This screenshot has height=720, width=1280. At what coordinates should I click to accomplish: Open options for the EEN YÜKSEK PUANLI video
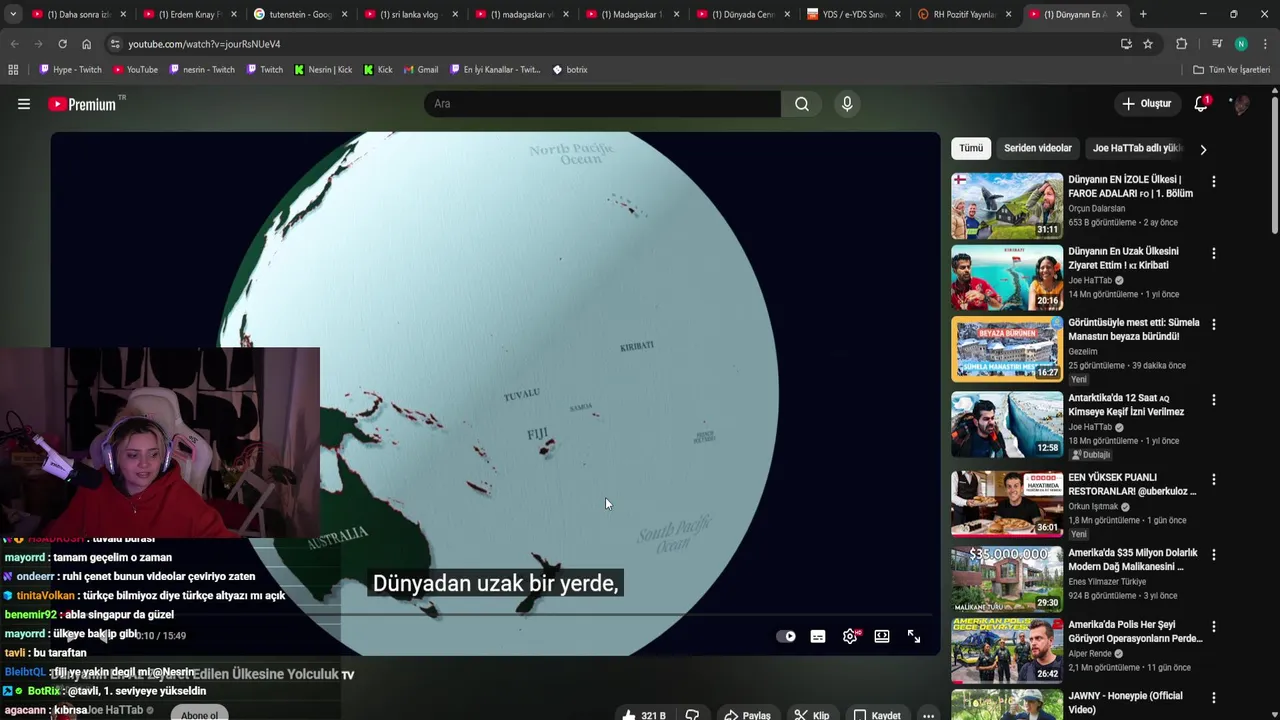1214,480
